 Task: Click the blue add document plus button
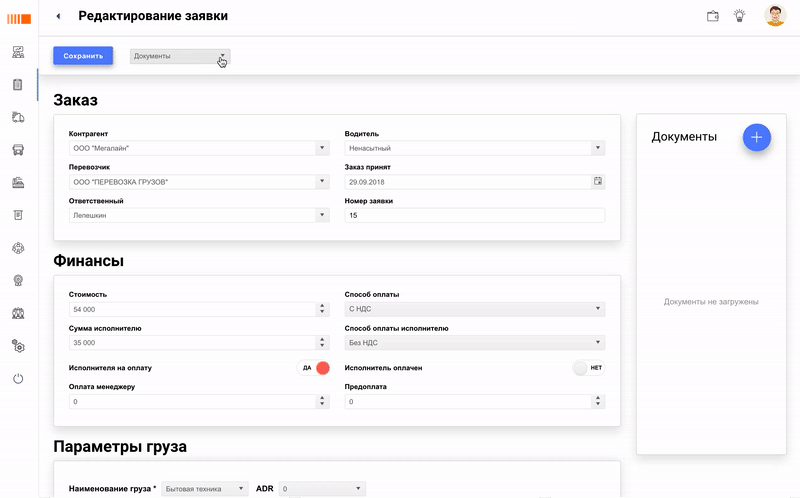coord(757,137)
